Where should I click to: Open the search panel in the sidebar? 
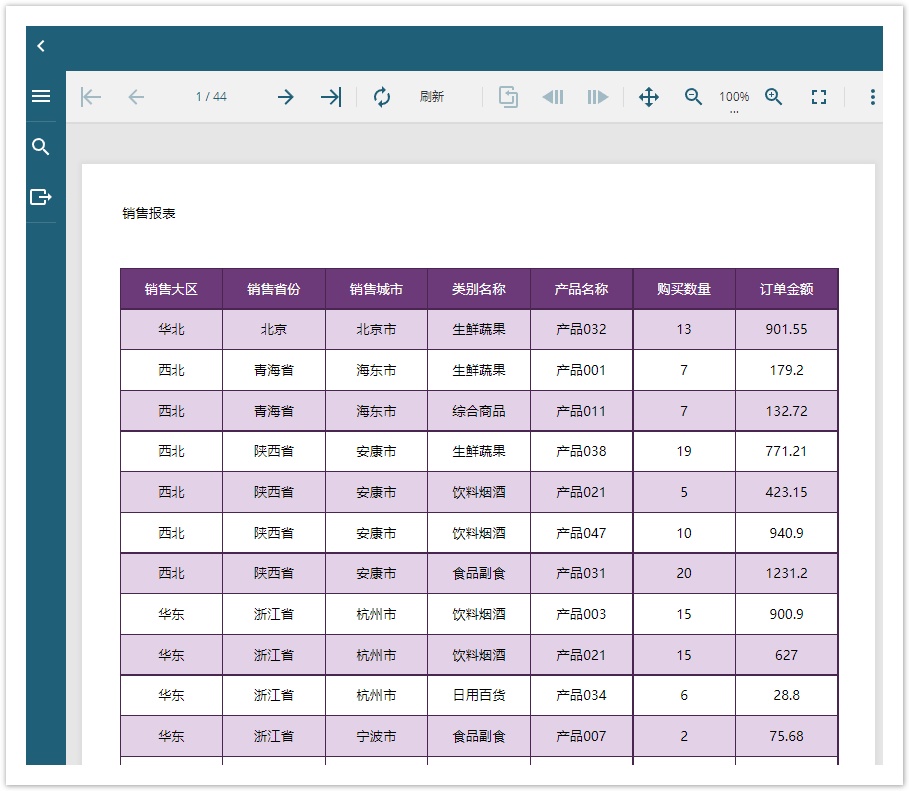tap(41, 147)
